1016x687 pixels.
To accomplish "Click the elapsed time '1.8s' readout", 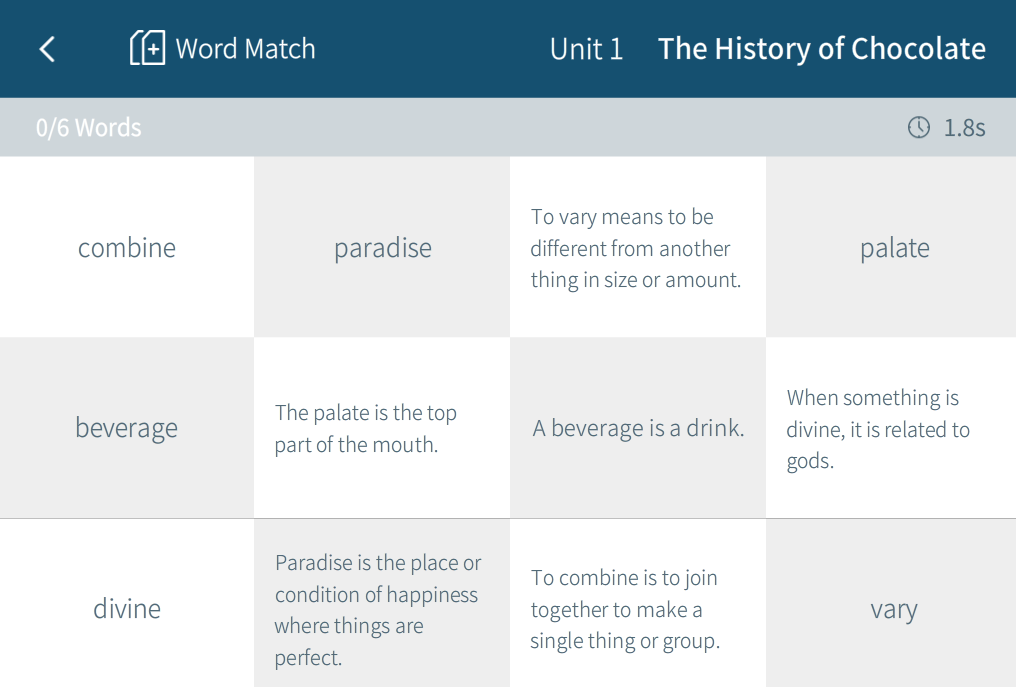I will pyautogui.click(x=964, y=128).
